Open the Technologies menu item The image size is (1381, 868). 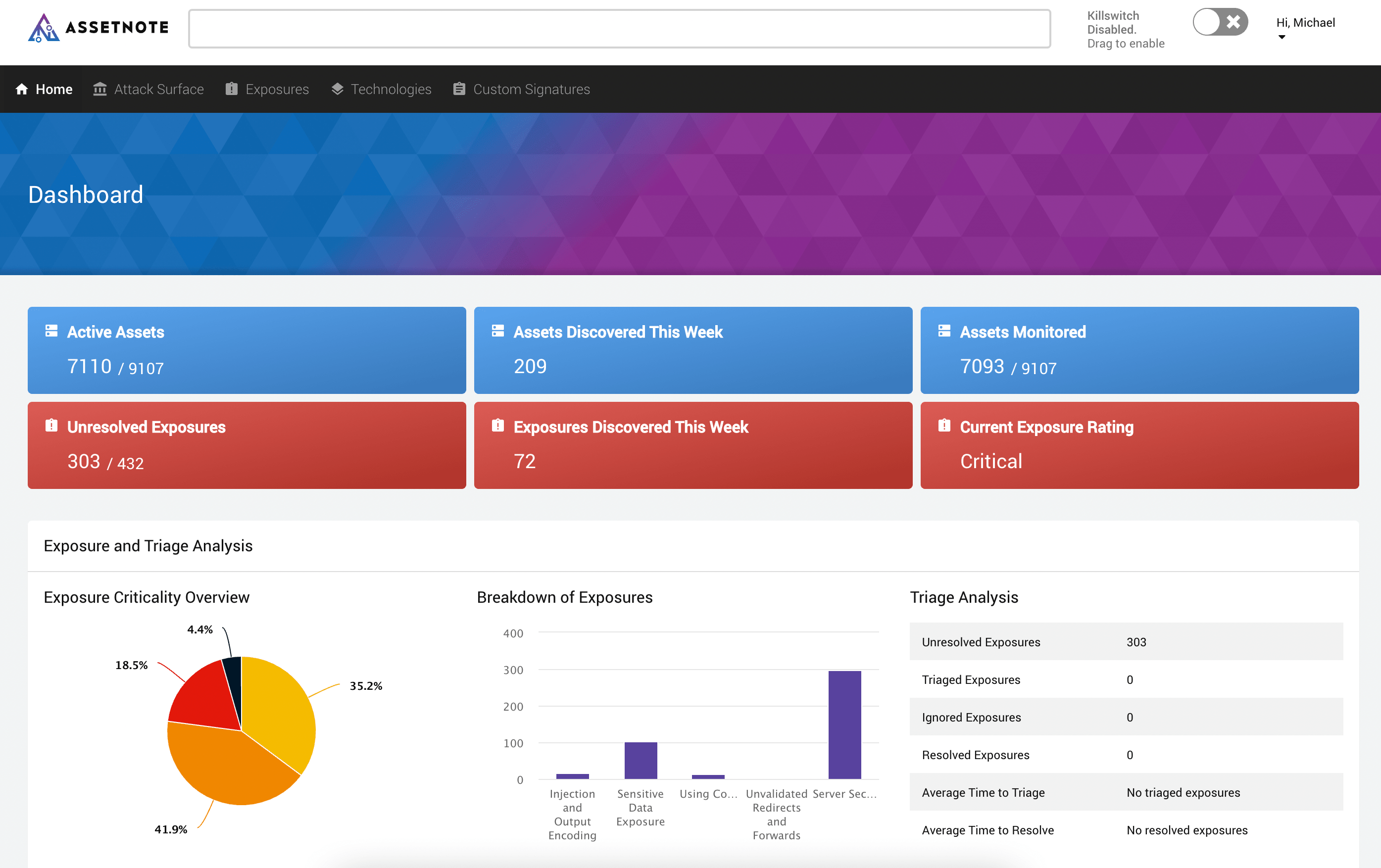[x=391, y=89]
